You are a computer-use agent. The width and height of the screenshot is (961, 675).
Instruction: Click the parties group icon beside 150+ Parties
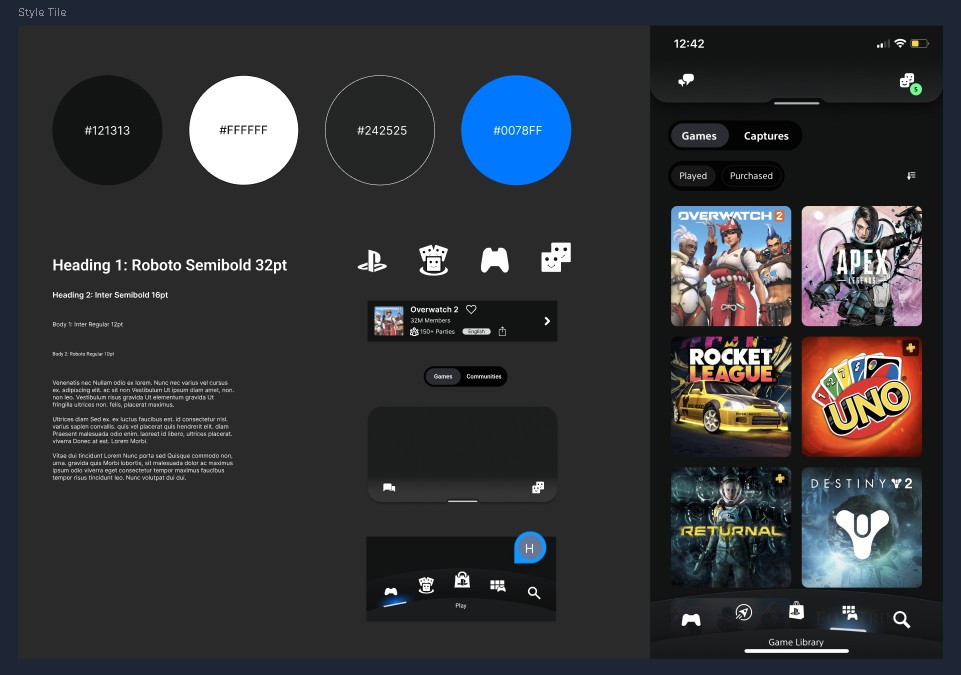pyautogui.click(x=414, y=332)
